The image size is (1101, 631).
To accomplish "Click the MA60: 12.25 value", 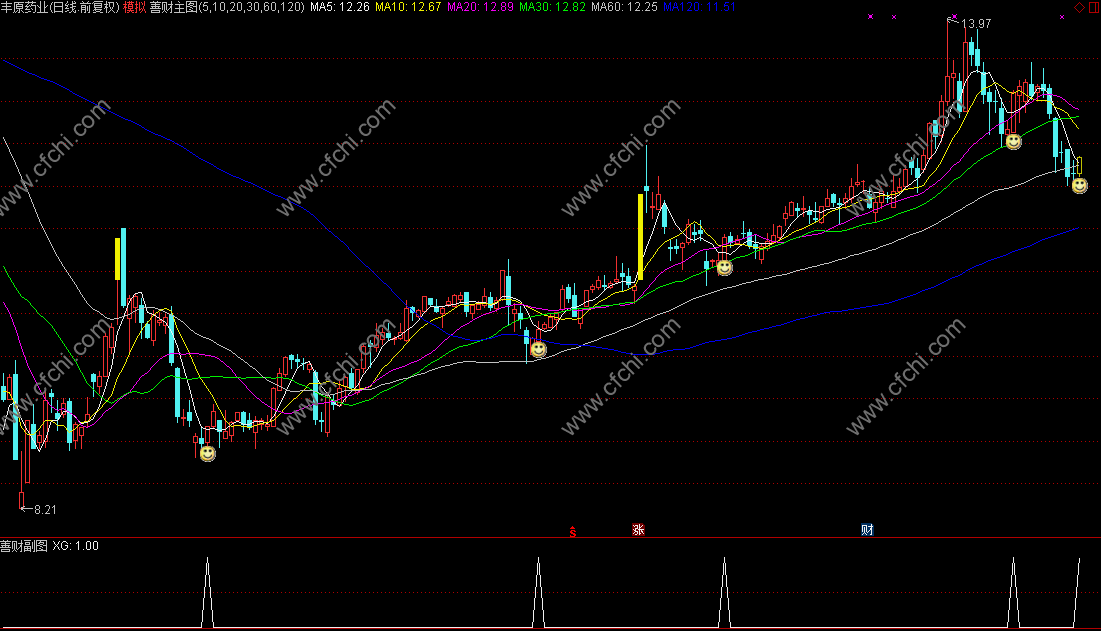I will click(x=624, y=7).
